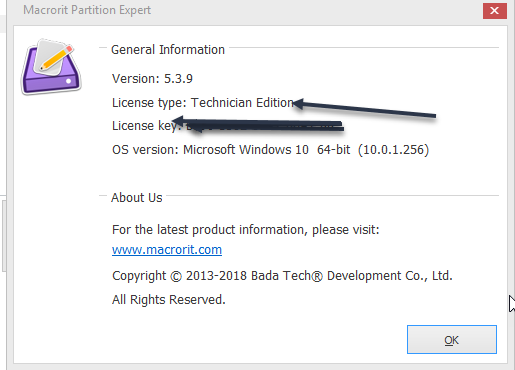Viewport: 515px width, 370px height.
Task: Click the Copyright 2013-2018 Bada Tech line
Action: point(282,276)
